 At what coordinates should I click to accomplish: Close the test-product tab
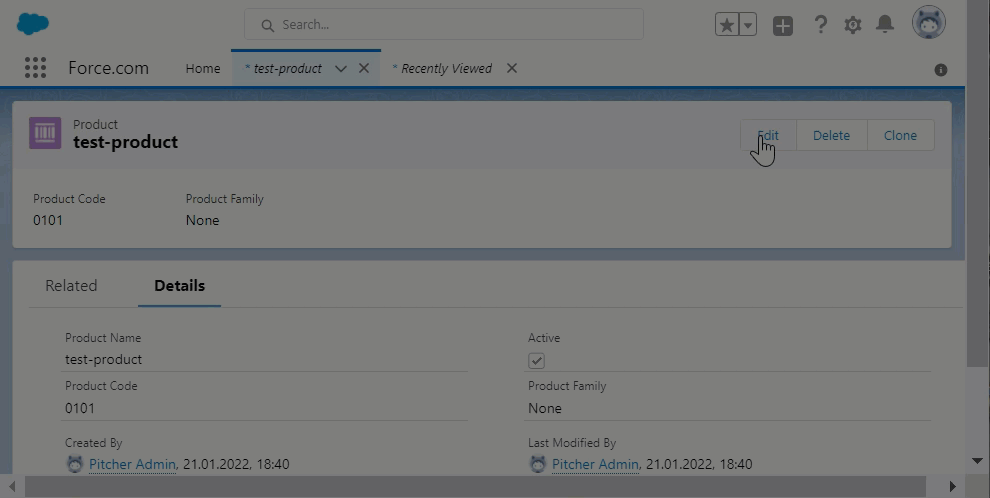(x=364, y=68)
